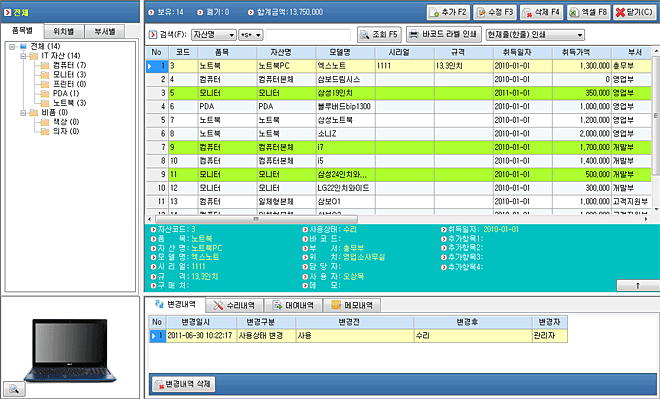Screen dimensions: 660x399
Task: Select the i5 model cell
Action: [x=345, y=161]
